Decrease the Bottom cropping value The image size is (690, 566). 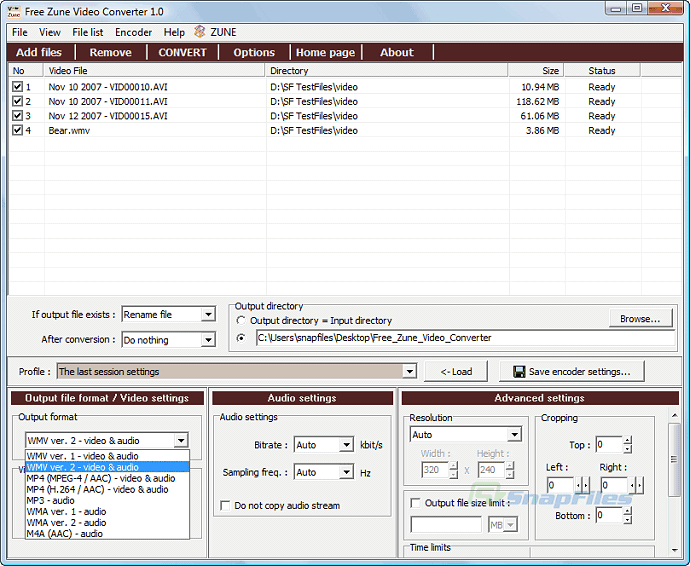pyautogui.click(x=628, y=520)
